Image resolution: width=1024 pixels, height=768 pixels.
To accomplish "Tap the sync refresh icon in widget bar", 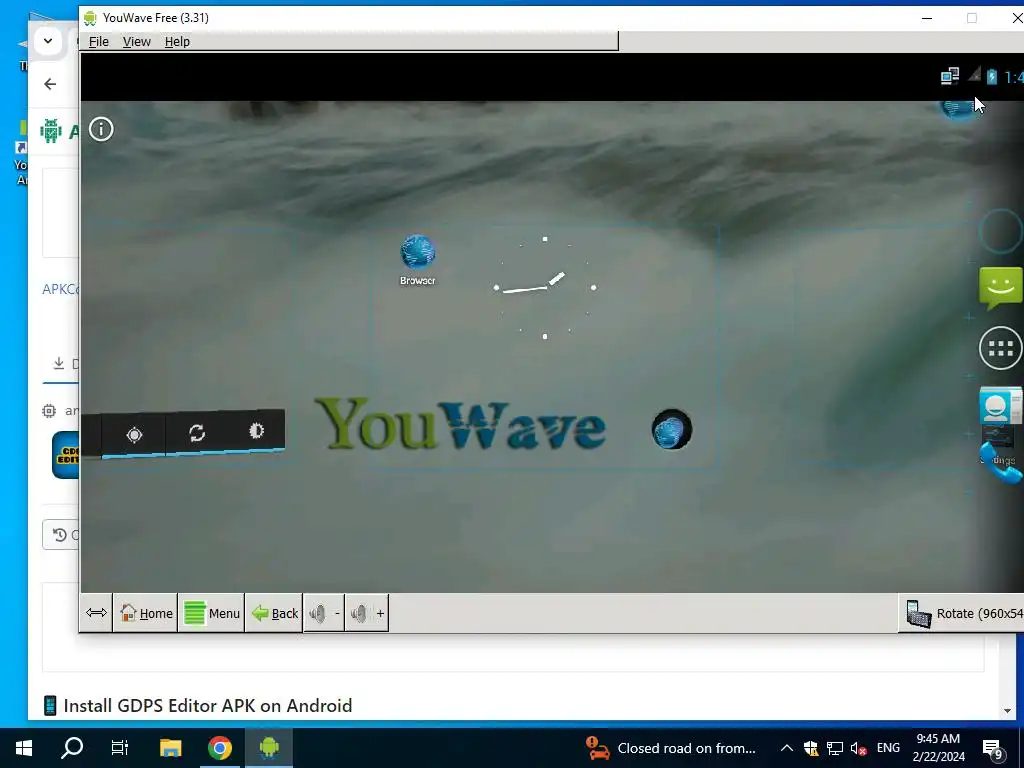I will (x=197, y=432).
